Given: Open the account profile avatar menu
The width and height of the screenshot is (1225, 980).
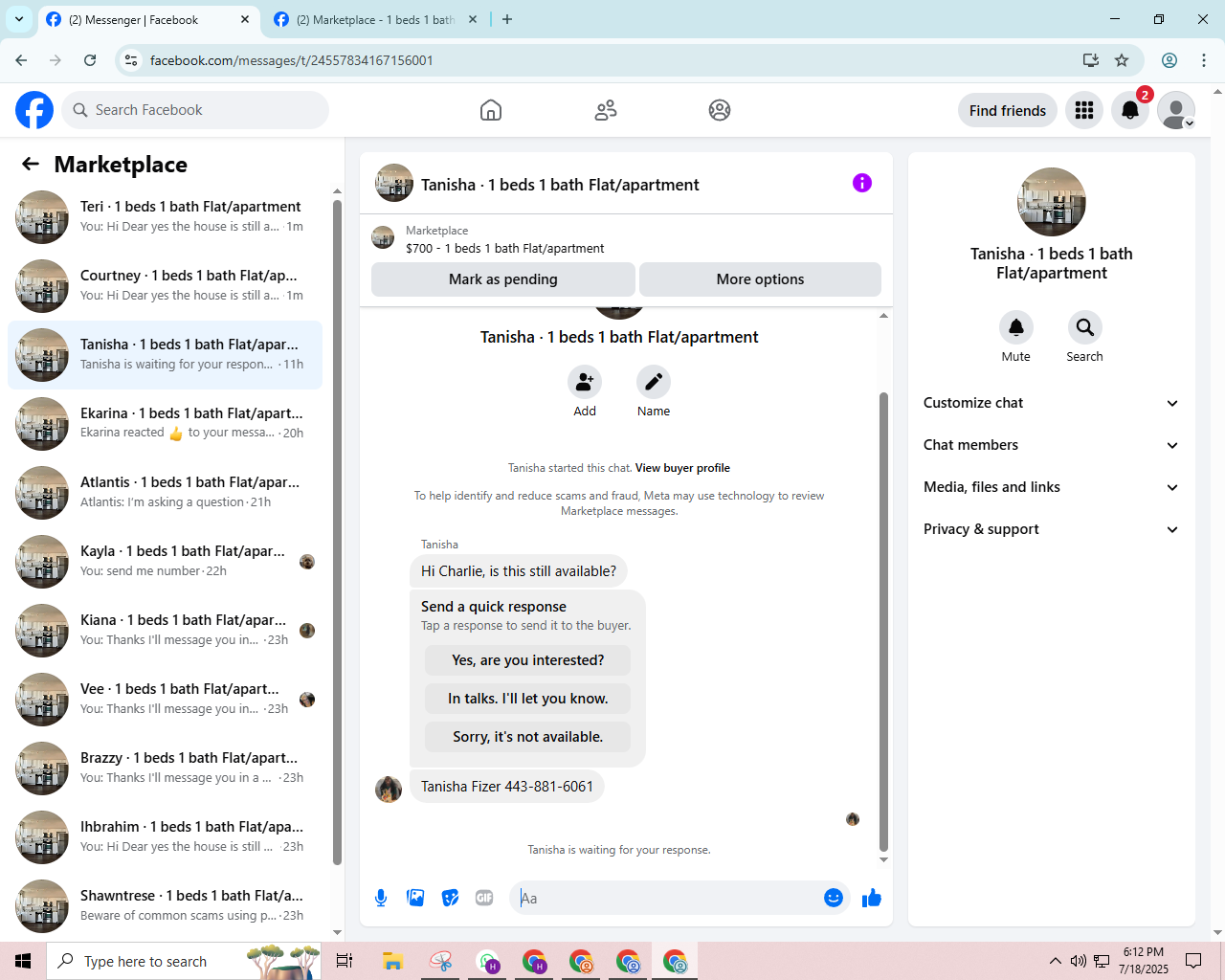Looking at the screenshot, I should coord(1176,110).
